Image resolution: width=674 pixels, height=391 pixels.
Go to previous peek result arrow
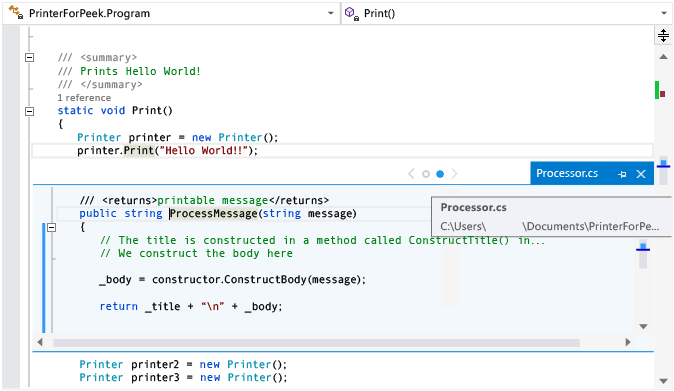click(411, 174)
